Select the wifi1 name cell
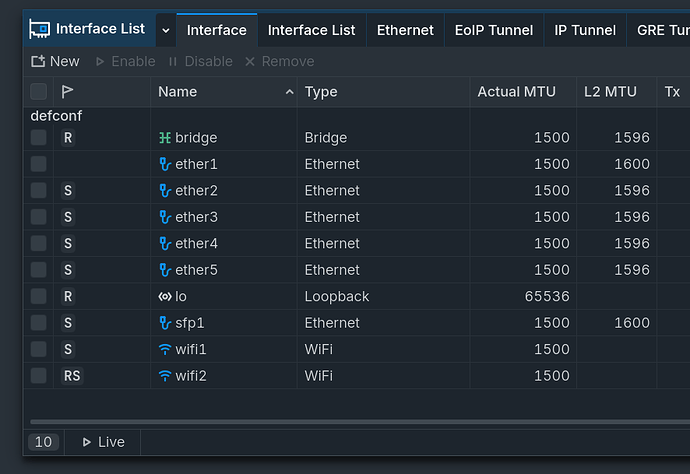The image size is (690, 474). (224, 349)
